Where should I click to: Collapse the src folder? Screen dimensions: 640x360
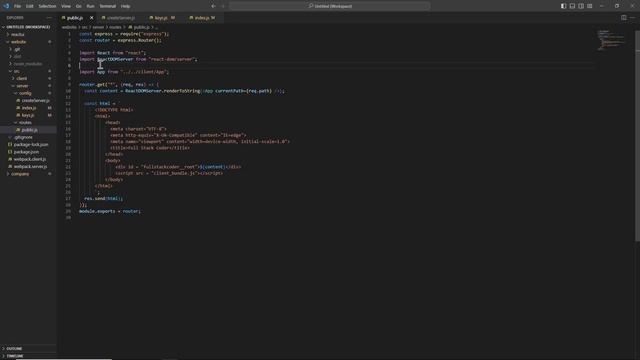coord(29,71)
